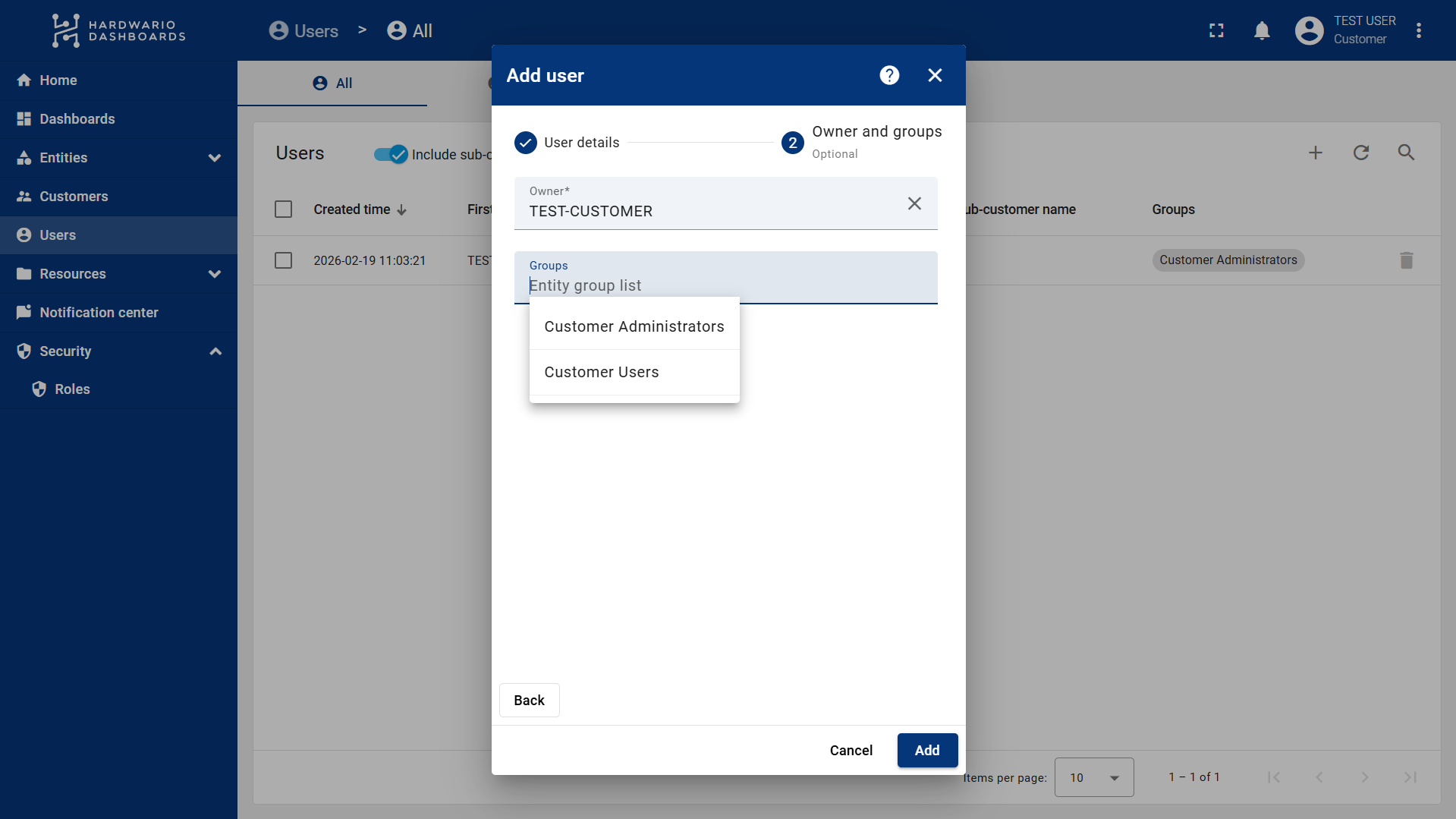Go Back to the User details step
The width and height of the screenshot is (1456, 819).
tap(529, 700)
